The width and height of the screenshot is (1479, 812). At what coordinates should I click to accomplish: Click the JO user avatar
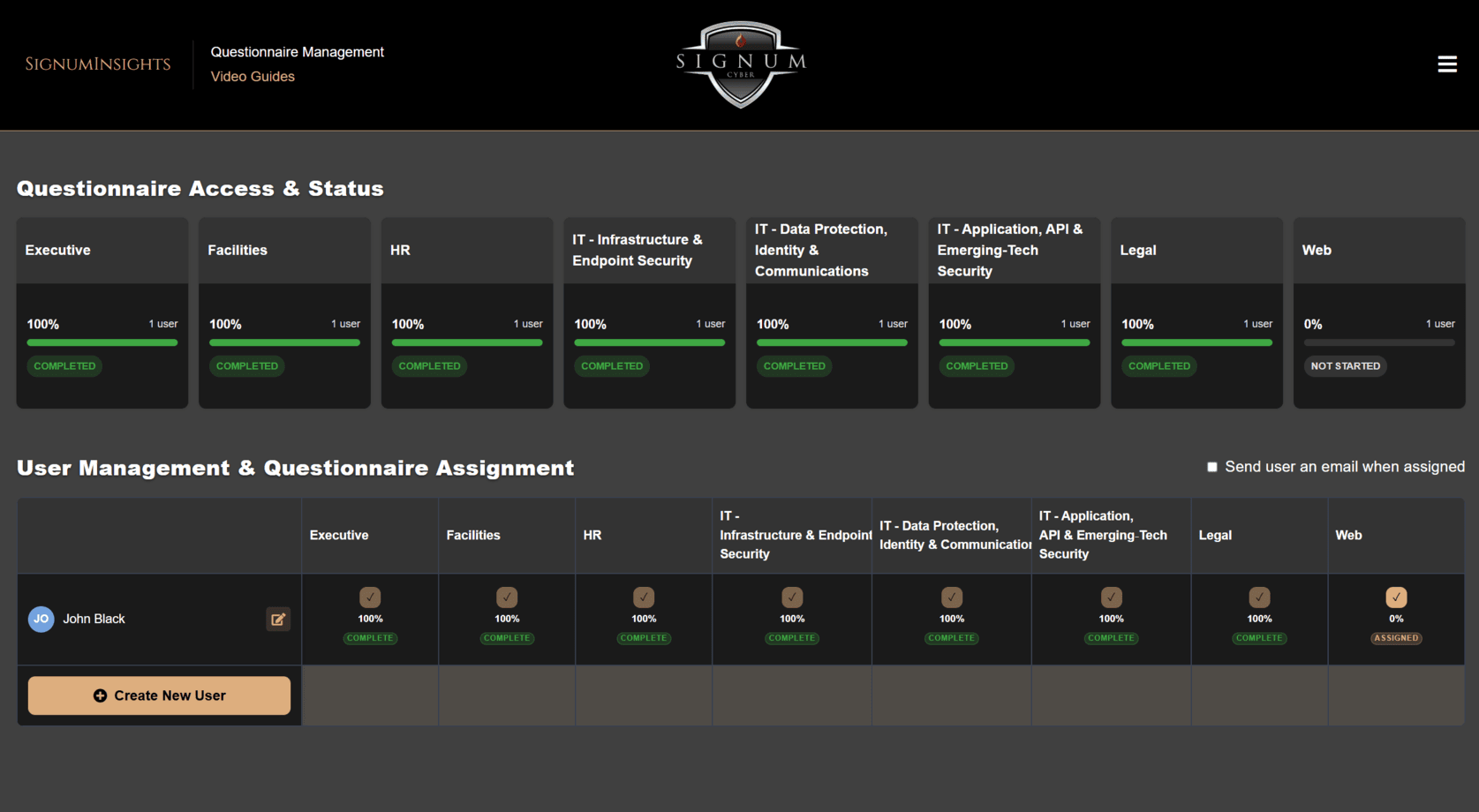[42, 620]
